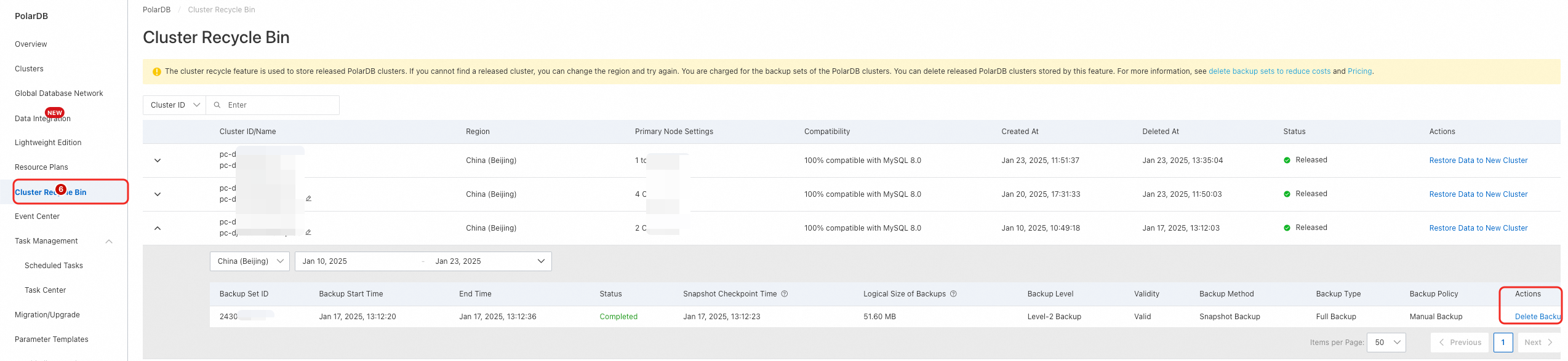Go to Clusters in the sidebar
The width and height of the screenshot is (1568, 361).
point(29,69)
